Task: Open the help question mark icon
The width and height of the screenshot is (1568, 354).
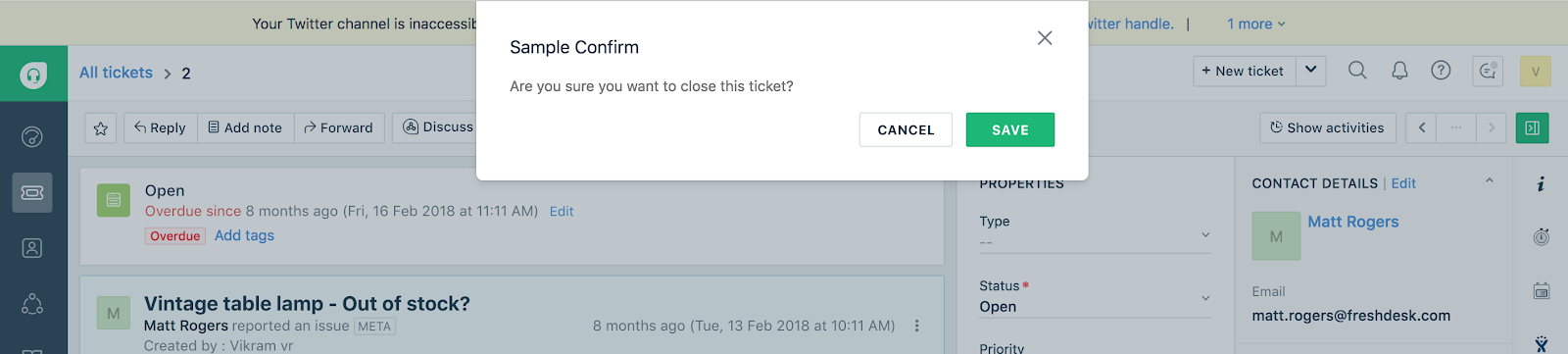Action: tap(1441, 71)
